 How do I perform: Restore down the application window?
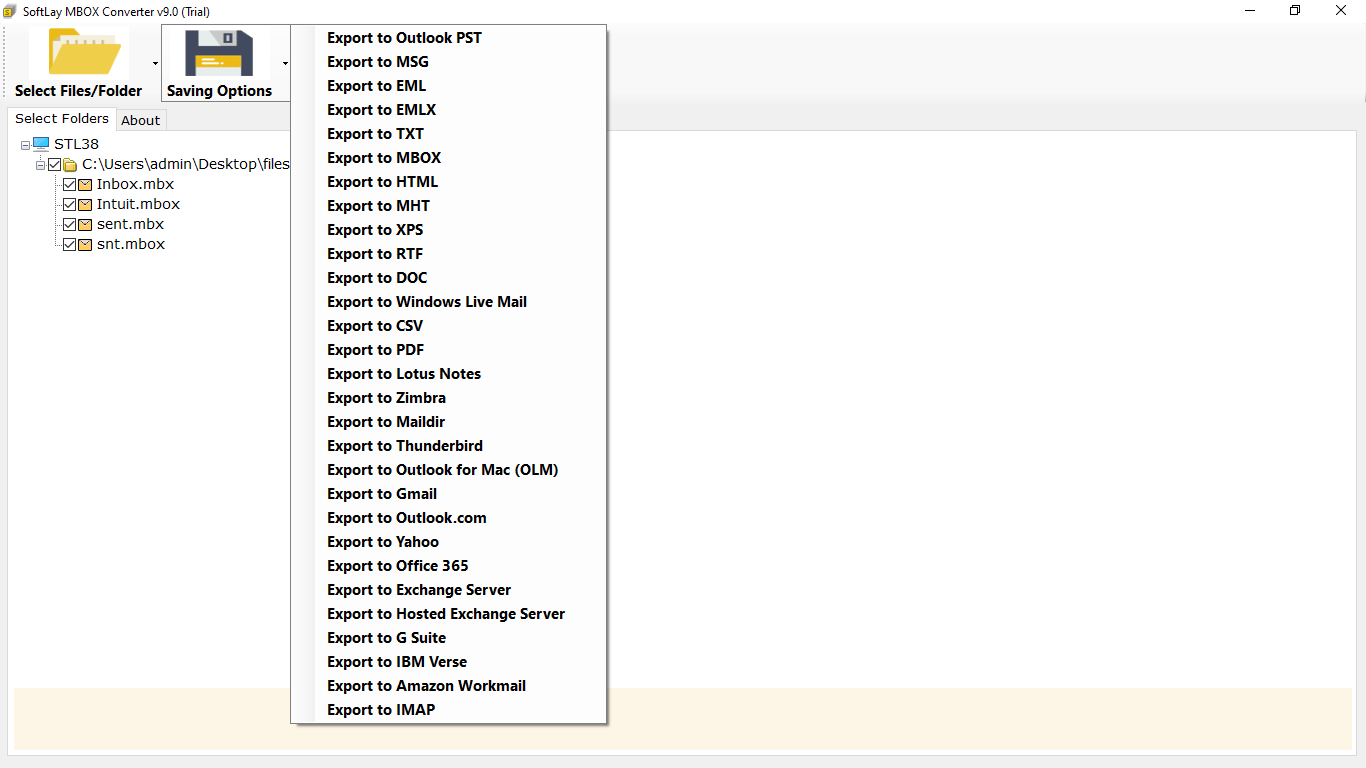[x=1295, y=11]
